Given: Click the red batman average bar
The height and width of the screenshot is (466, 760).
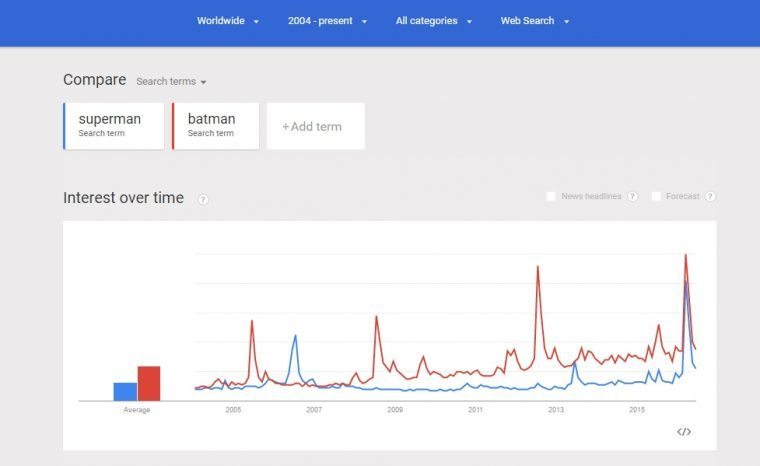Looking at the screenshot, I should coord(149,384).
